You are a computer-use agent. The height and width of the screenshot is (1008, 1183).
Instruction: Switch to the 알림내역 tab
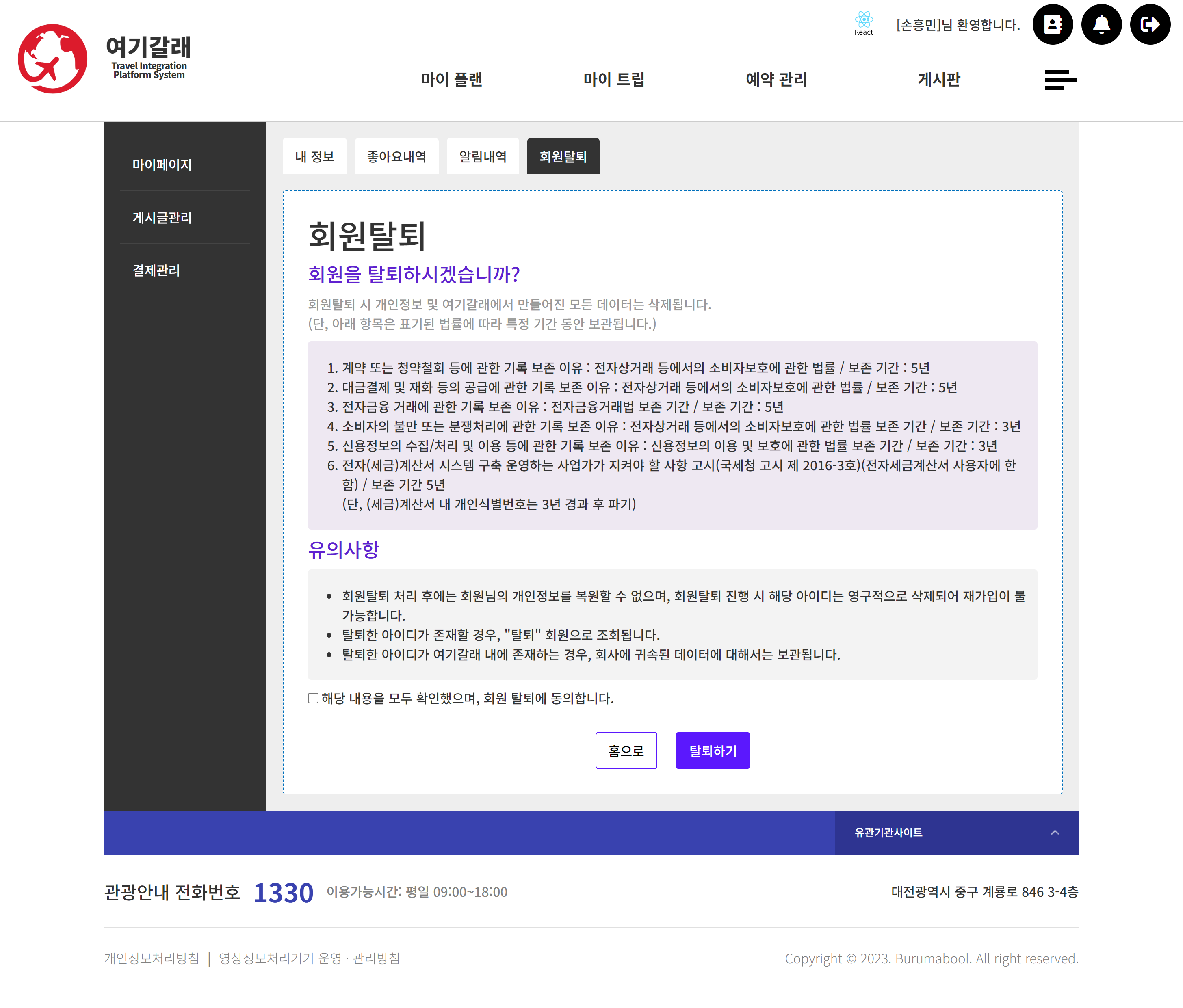click(483, 156)
